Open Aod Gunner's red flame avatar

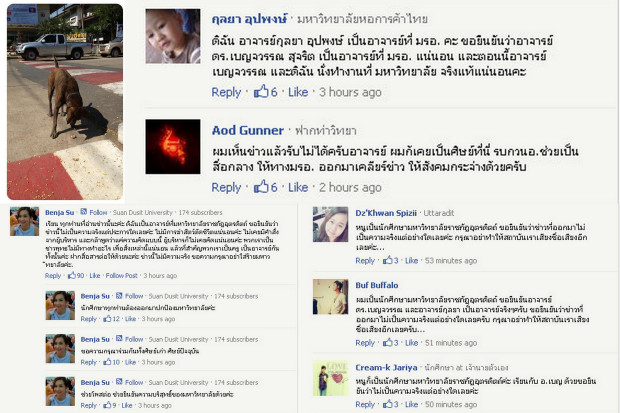tap(173, 147)
